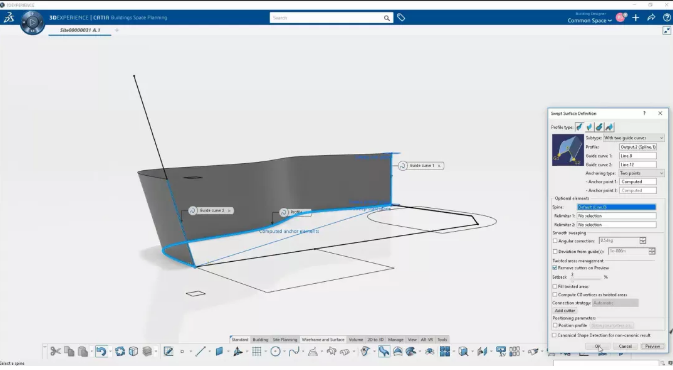The image size is (673, 370).
Task: Click the Undo arrow icon
Action: tap(101, 352)
